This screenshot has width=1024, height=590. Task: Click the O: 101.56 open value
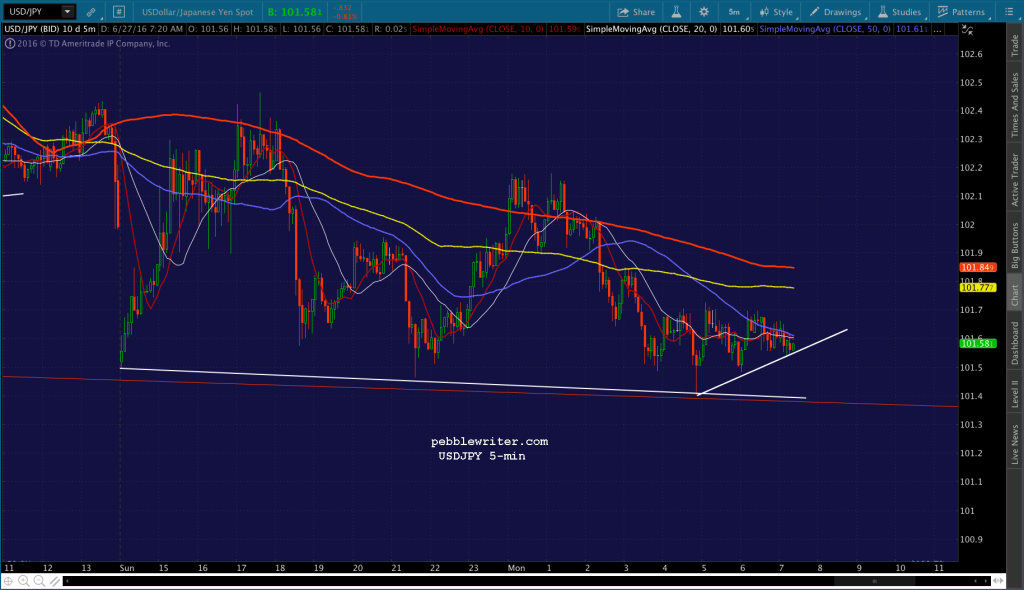tap(208, 29)
